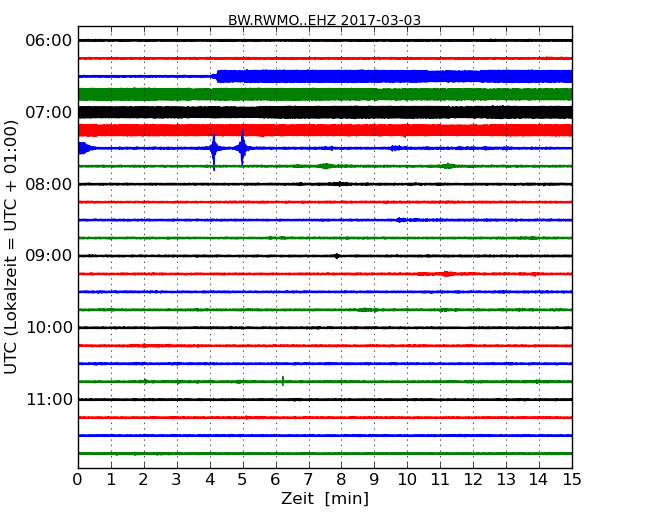The height and width of the screenshot is (520, 650).
Task: Click the plot title BW.RWMO..EHZ 2017-03-03
Action: coord(324,20)
